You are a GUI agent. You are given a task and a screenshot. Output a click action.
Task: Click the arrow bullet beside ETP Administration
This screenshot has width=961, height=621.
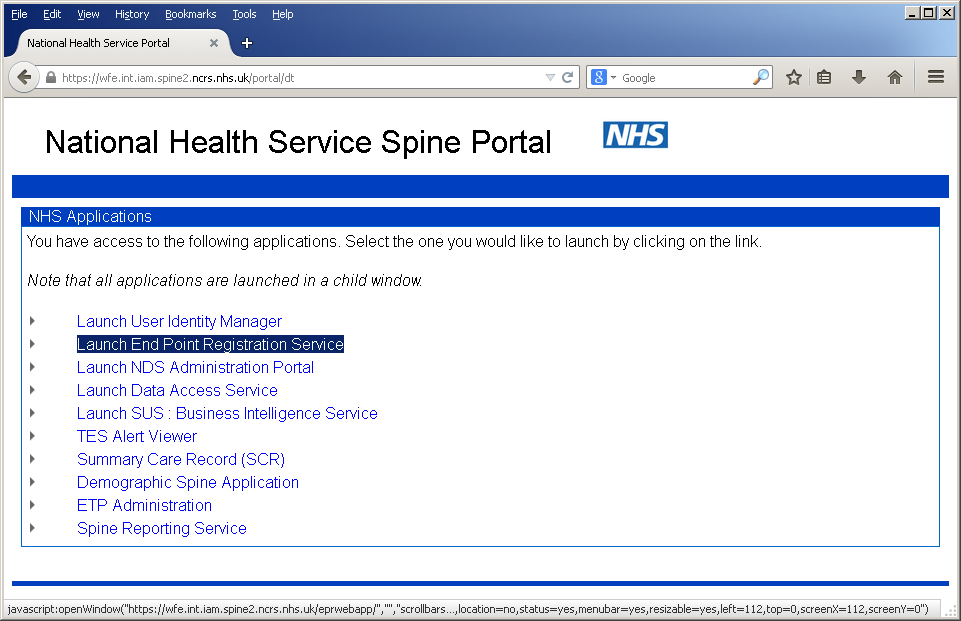32,505
